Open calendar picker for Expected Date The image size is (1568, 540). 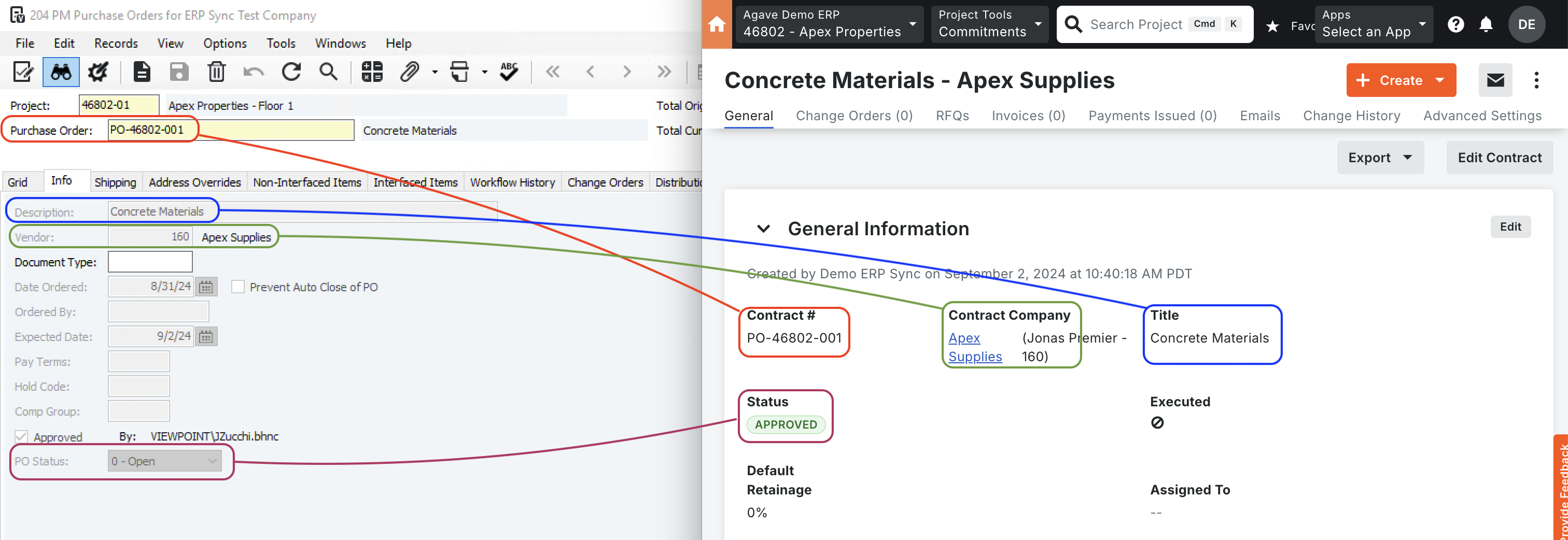pos(206,337)
